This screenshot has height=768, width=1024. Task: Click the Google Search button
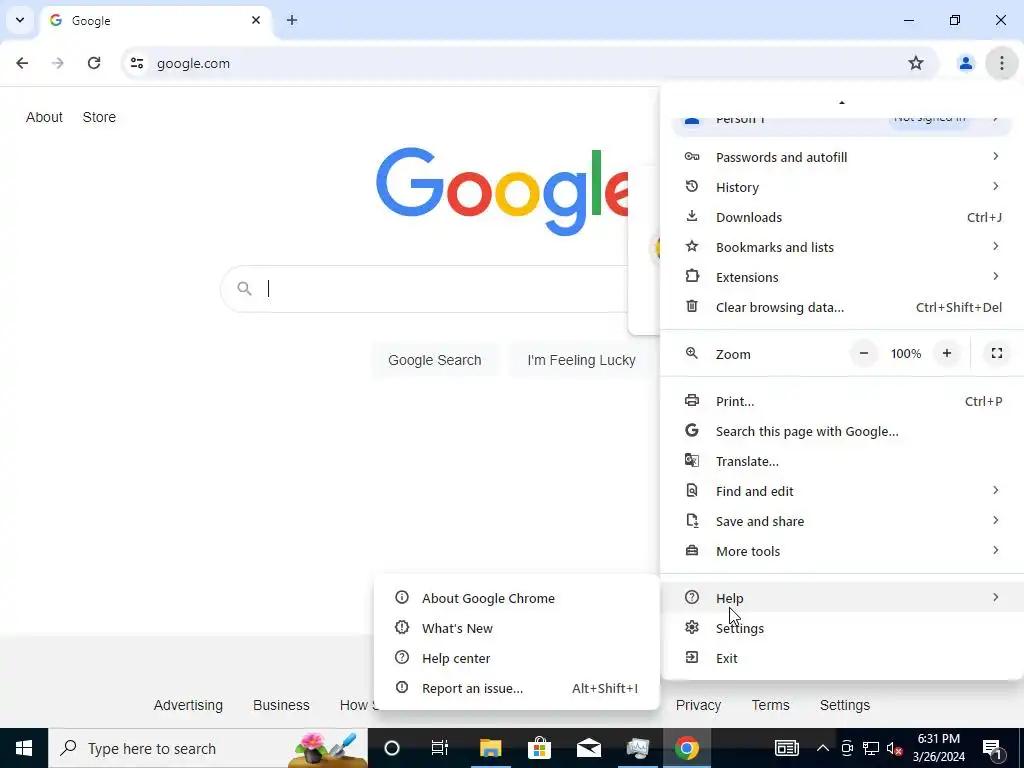[435, 360]
